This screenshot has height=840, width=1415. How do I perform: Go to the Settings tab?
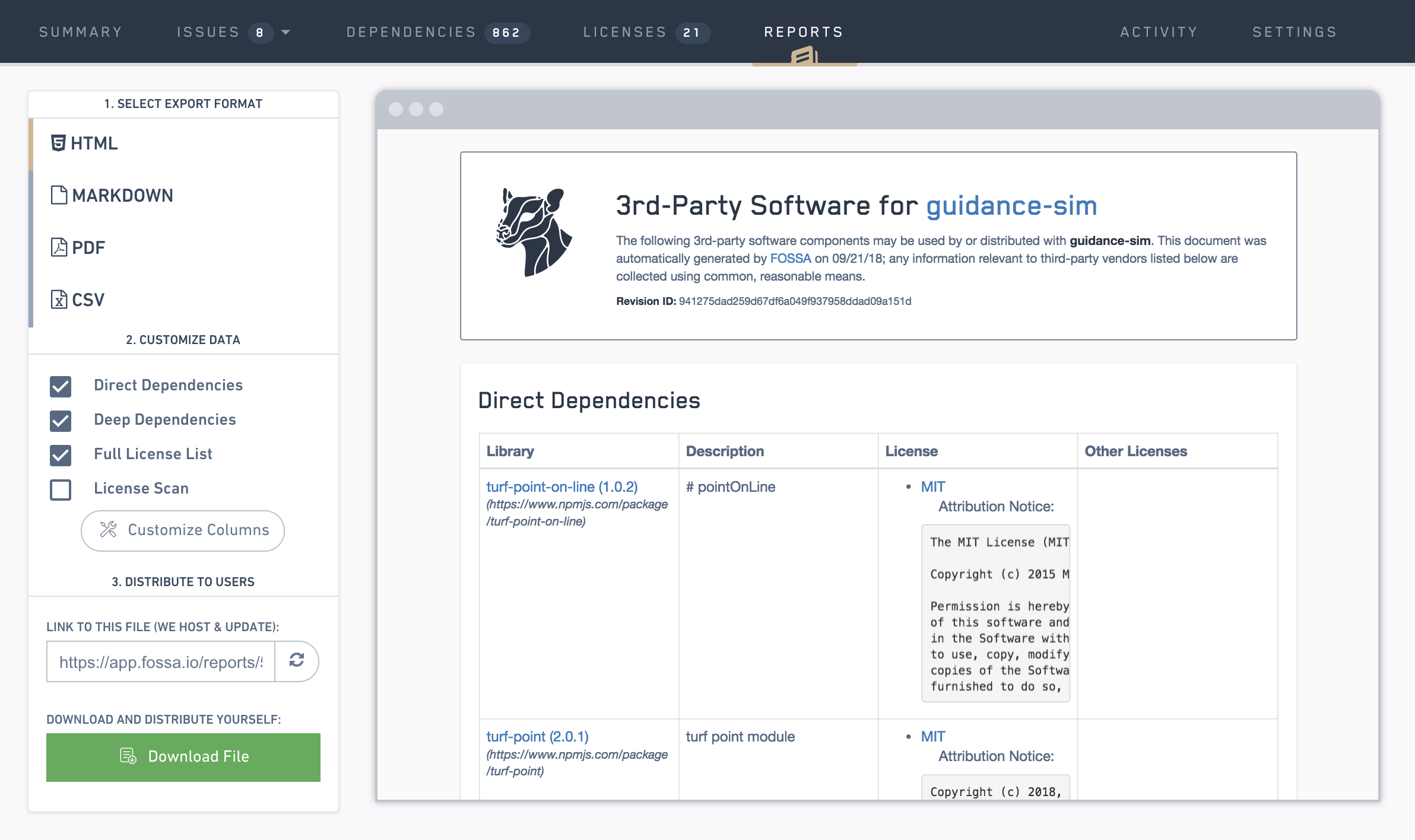pyautogui.click(x=1295, y=32)
